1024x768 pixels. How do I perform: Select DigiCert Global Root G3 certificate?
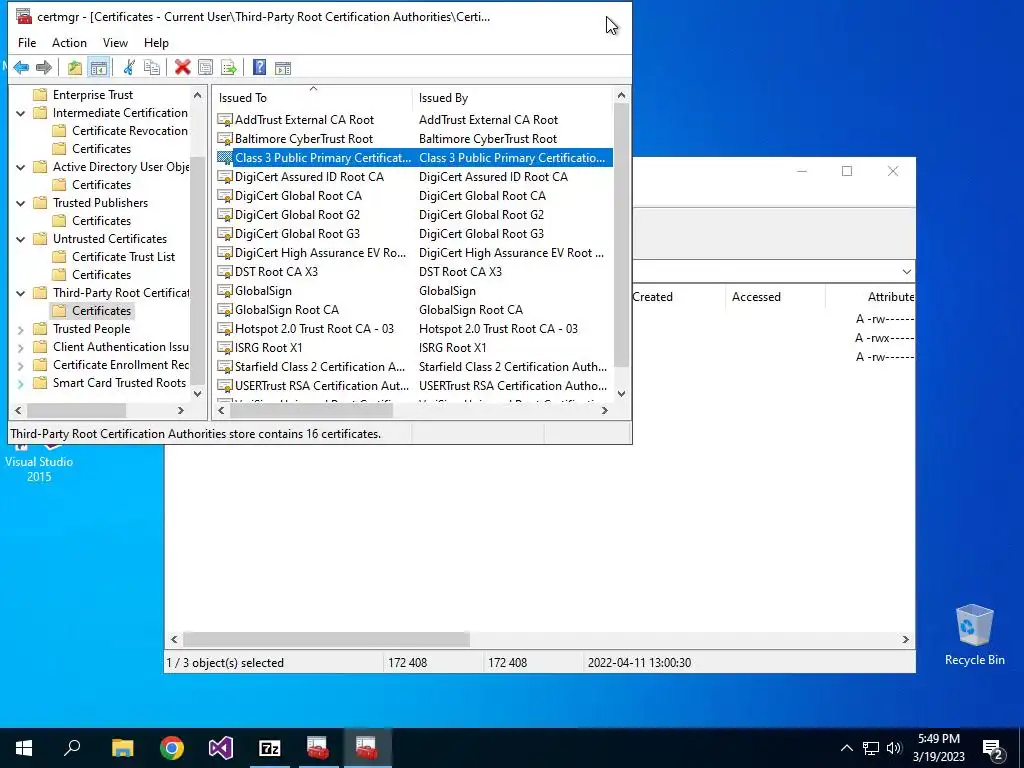[414, 233]
